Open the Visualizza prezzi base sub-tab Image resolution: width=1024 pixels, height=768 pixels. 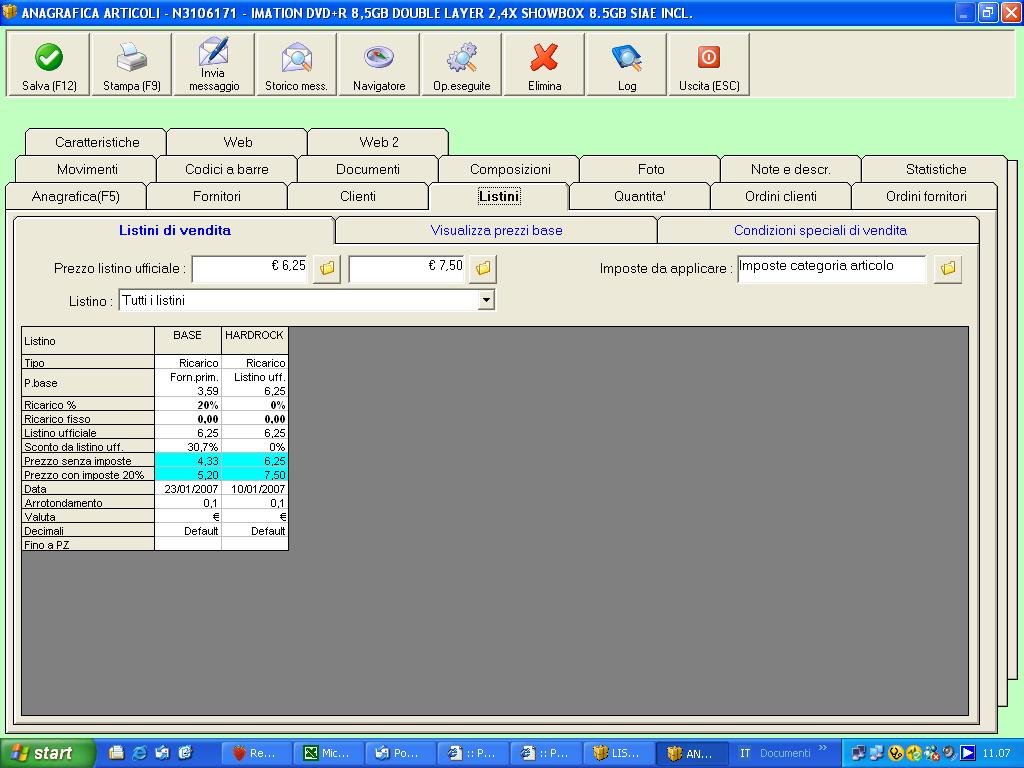pyautogui.click(x=496, y=231)
